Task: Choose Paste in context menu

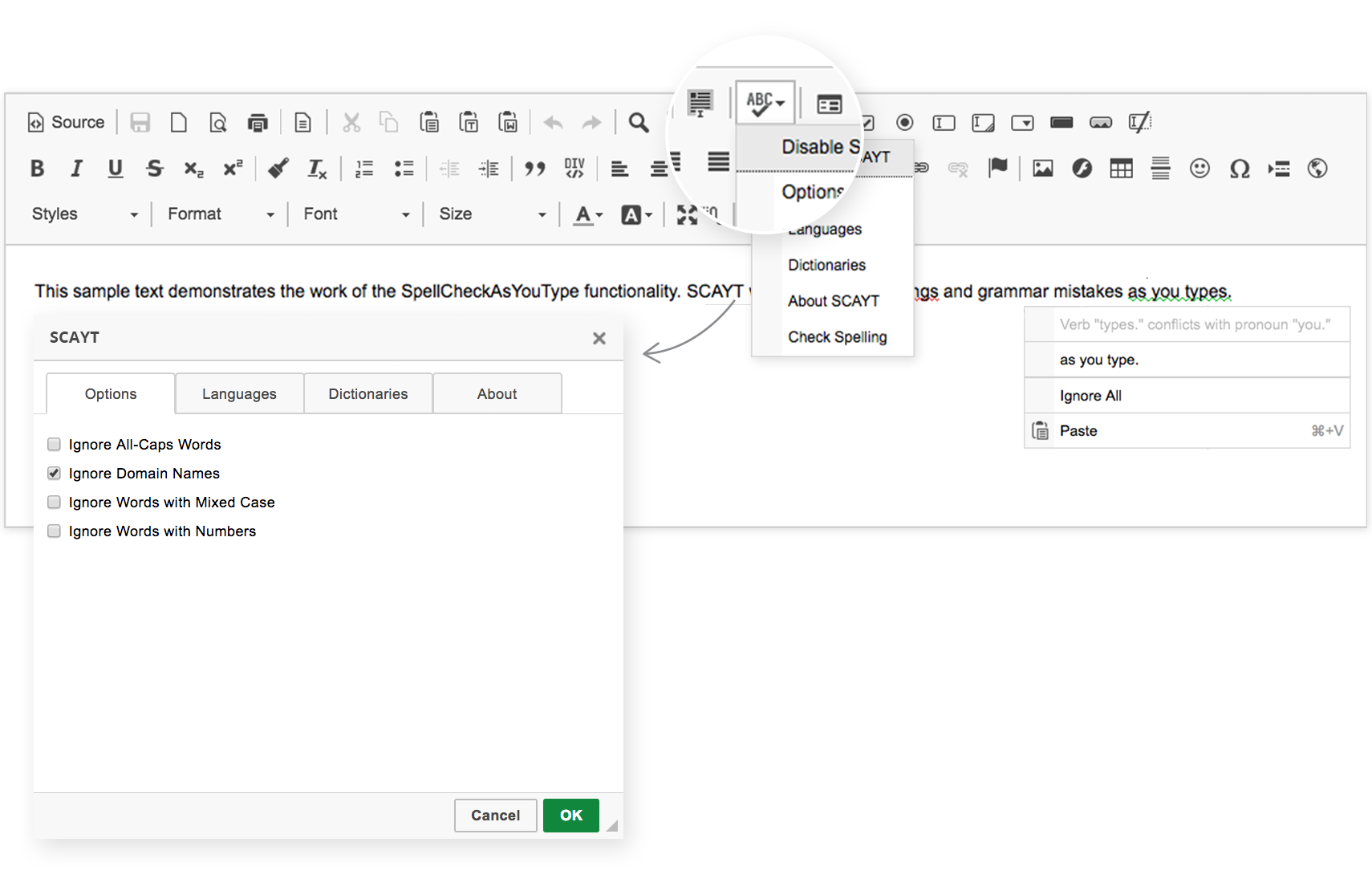Action: [x=1187, y=431]
